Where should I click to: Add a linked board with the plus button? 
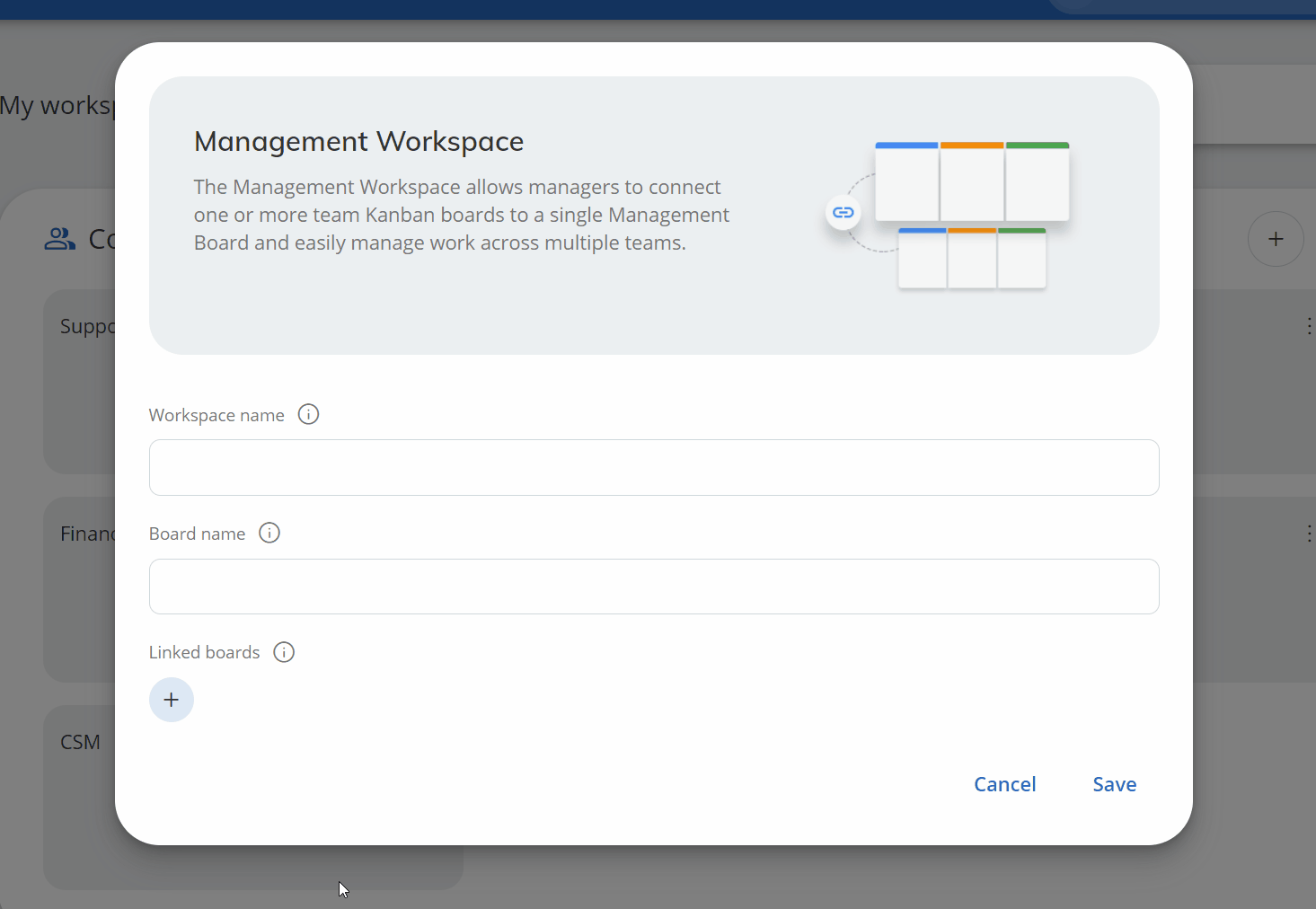(x=172, y=700)
